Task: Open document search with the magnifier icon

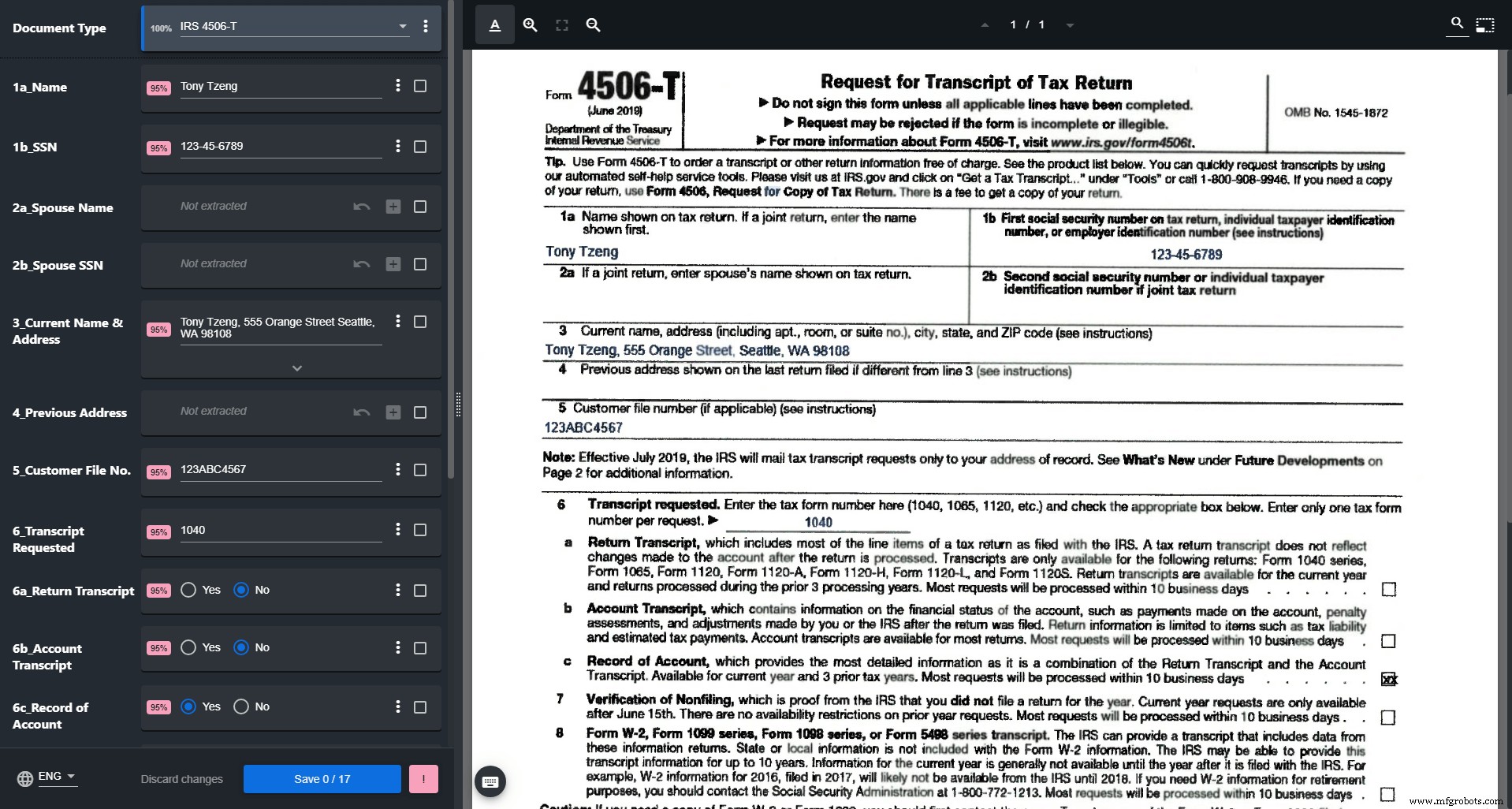Action: click(1456, 23)
